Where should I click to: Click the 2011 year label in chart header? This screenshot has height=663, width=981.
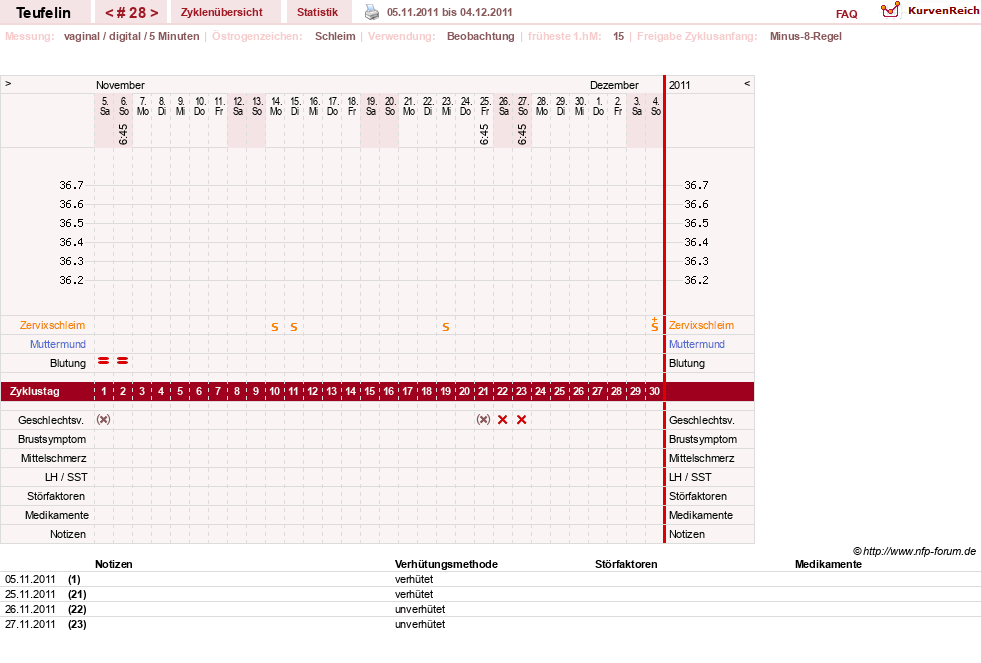click(x=679, y=85)
